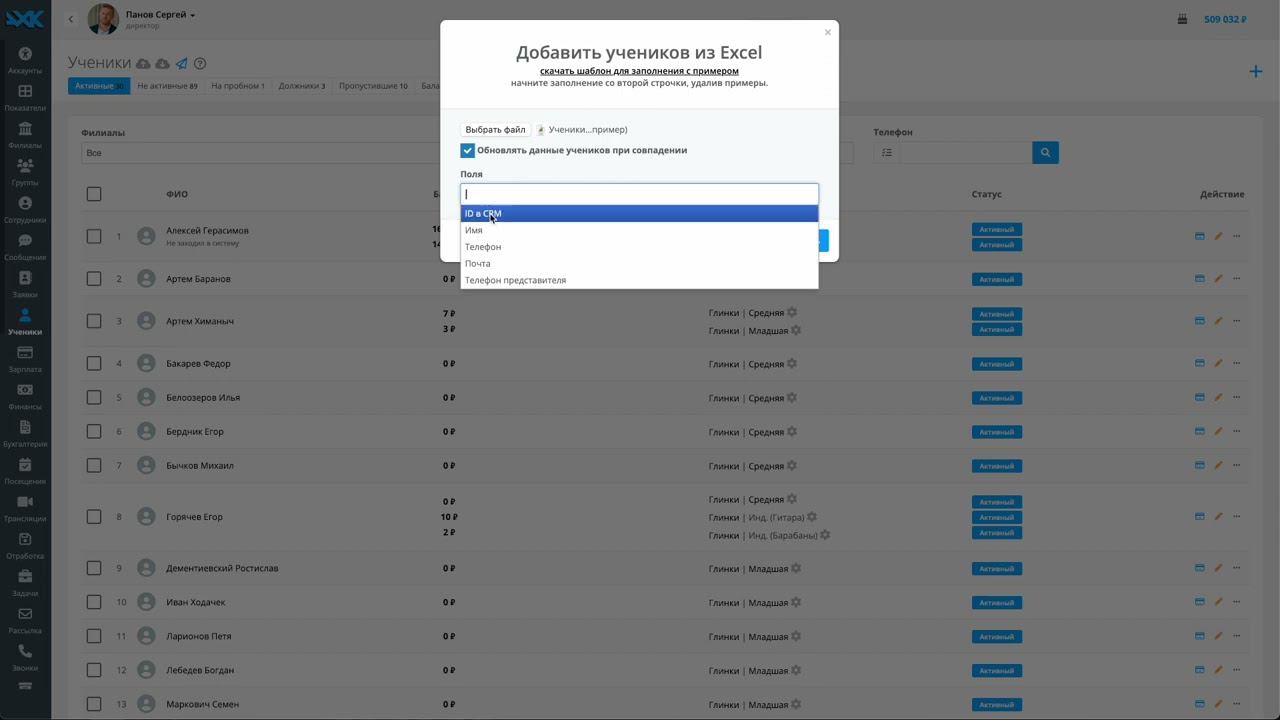Open the Трансляции video section
The width and height of the screenshot is (1280, 720).
25,508
